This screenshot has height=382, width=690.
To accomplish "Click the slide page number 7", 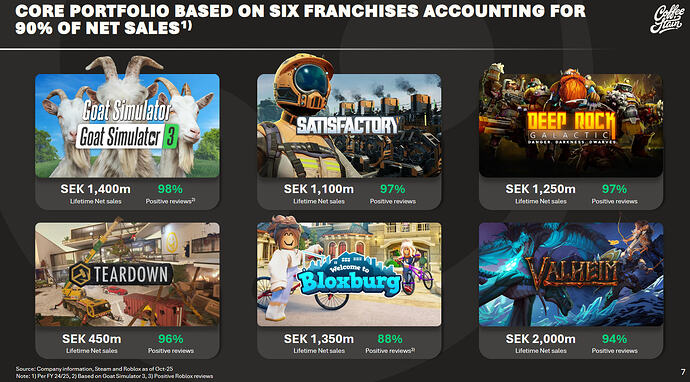I will pyautogui.click(x=683, y=372).
